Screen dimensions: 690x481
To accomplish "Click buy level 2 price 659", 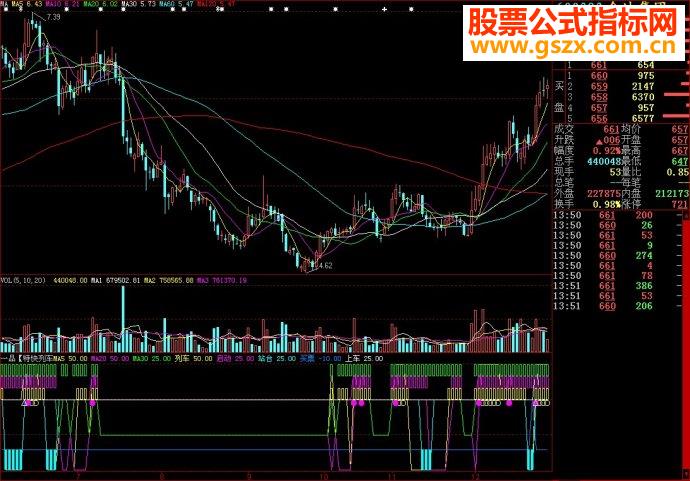I will pyautogui.click(x=599, y=86).
